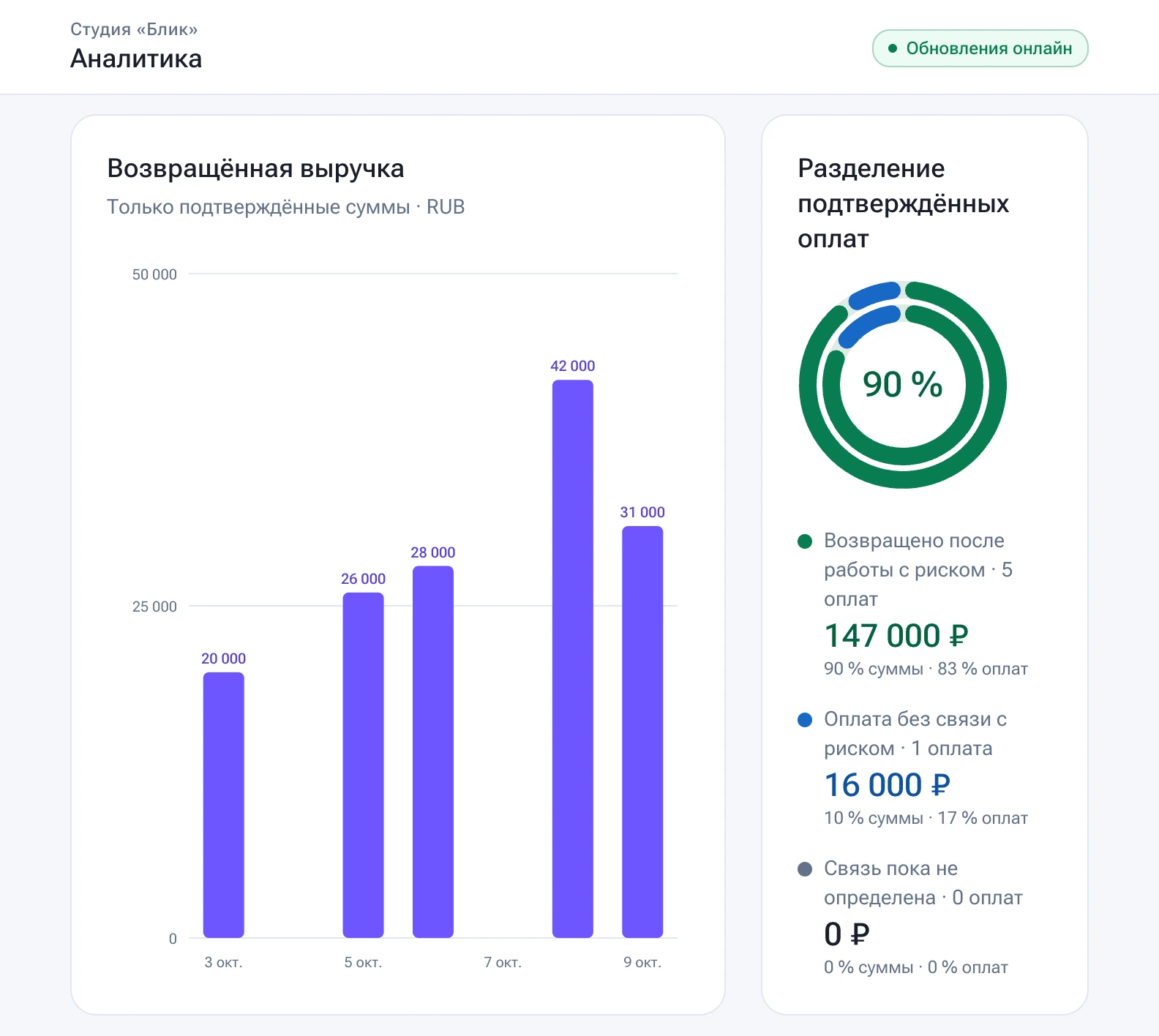The width and height of the screenshot is (1159, 1036).
Task: Open the Обновления онлайн status badge
Action: (980, 48)
